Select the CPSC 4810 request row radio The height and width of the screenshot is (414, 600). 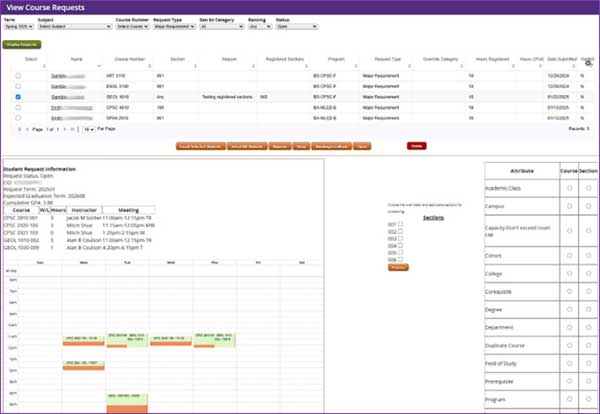(18, 108)
